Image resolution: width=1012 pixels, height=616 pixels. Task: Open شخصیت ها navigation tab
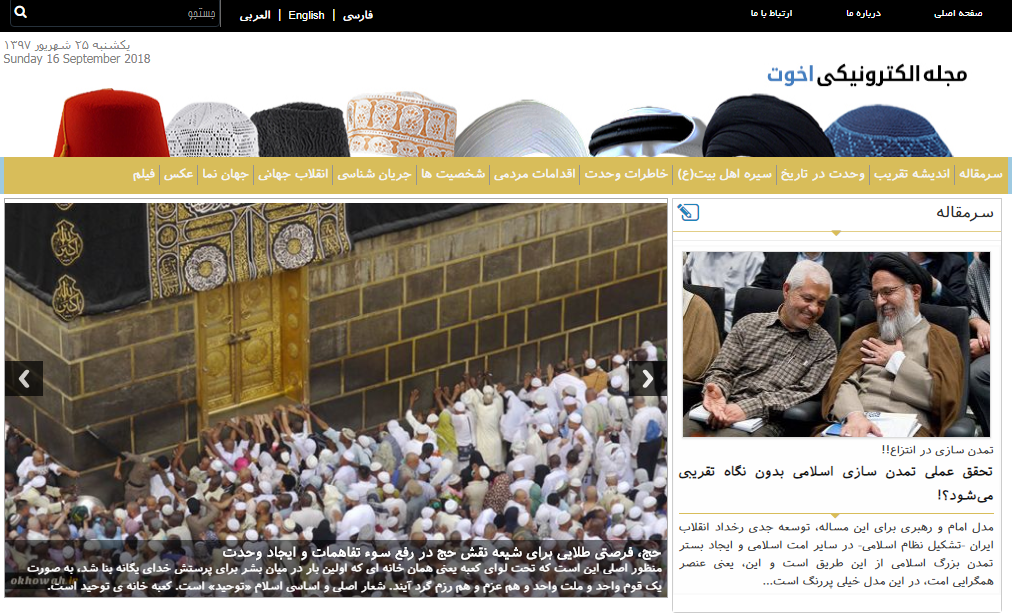pos(452,174)
